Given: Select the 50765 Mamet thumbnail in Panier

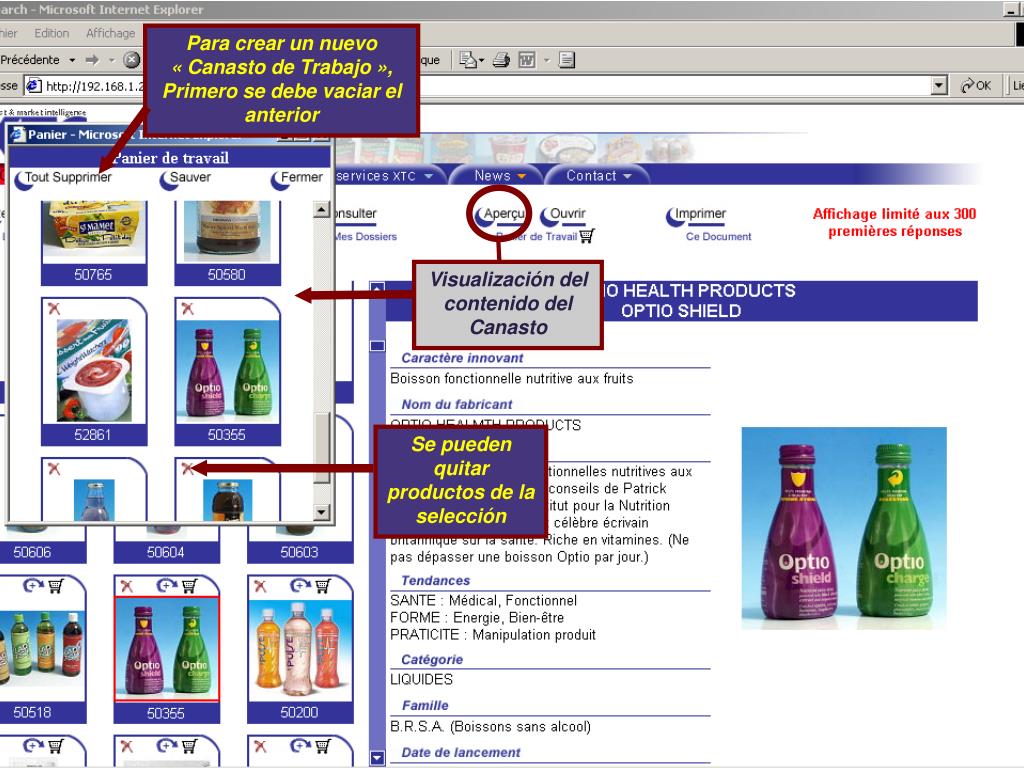Looking at the screenshot, I should pyautogui.click(x=94, y=229).
